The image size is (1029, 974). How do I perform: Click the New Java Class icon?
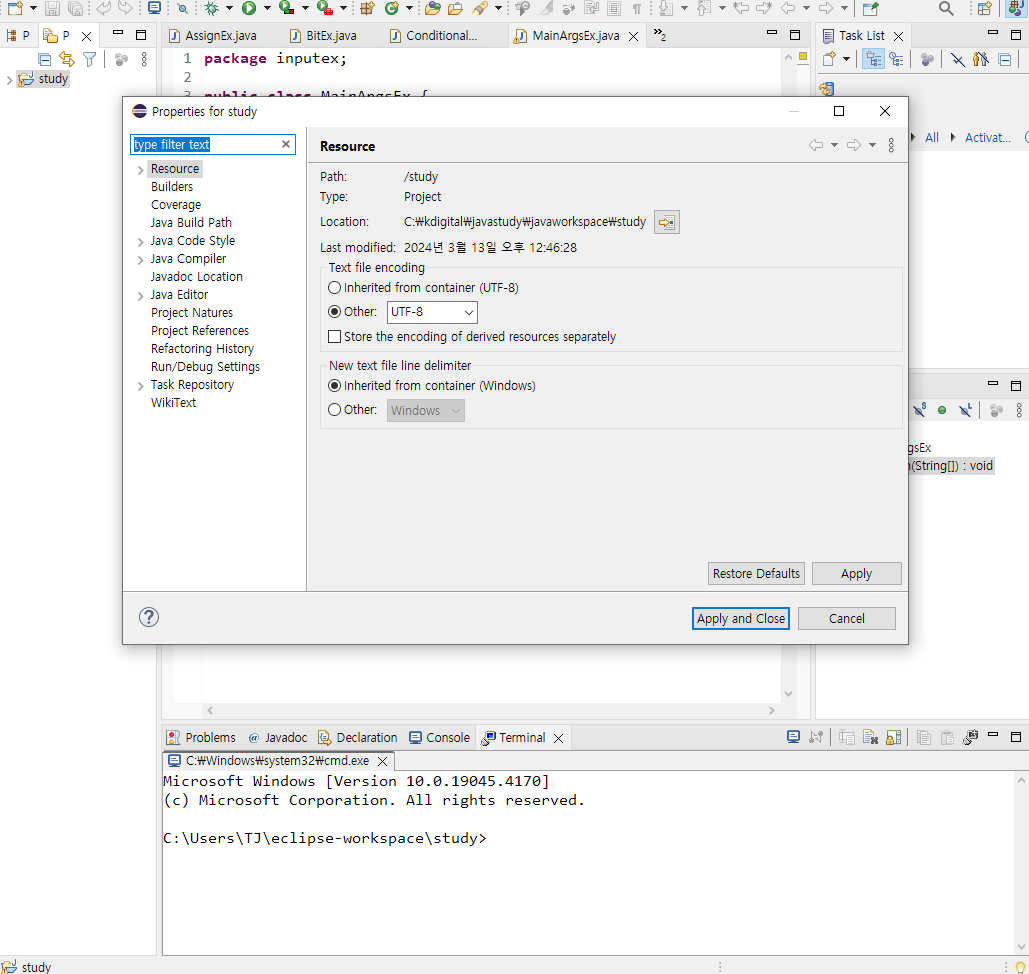point(392,8)
